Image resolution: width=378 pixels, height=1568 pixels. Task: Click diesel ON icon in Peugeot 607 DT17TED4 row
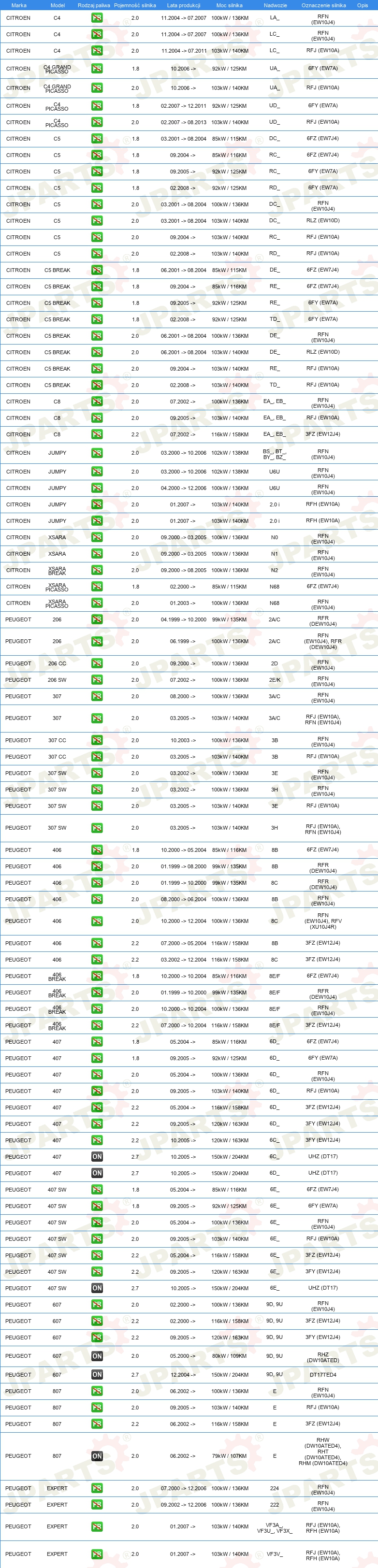tap(97, 1374)
